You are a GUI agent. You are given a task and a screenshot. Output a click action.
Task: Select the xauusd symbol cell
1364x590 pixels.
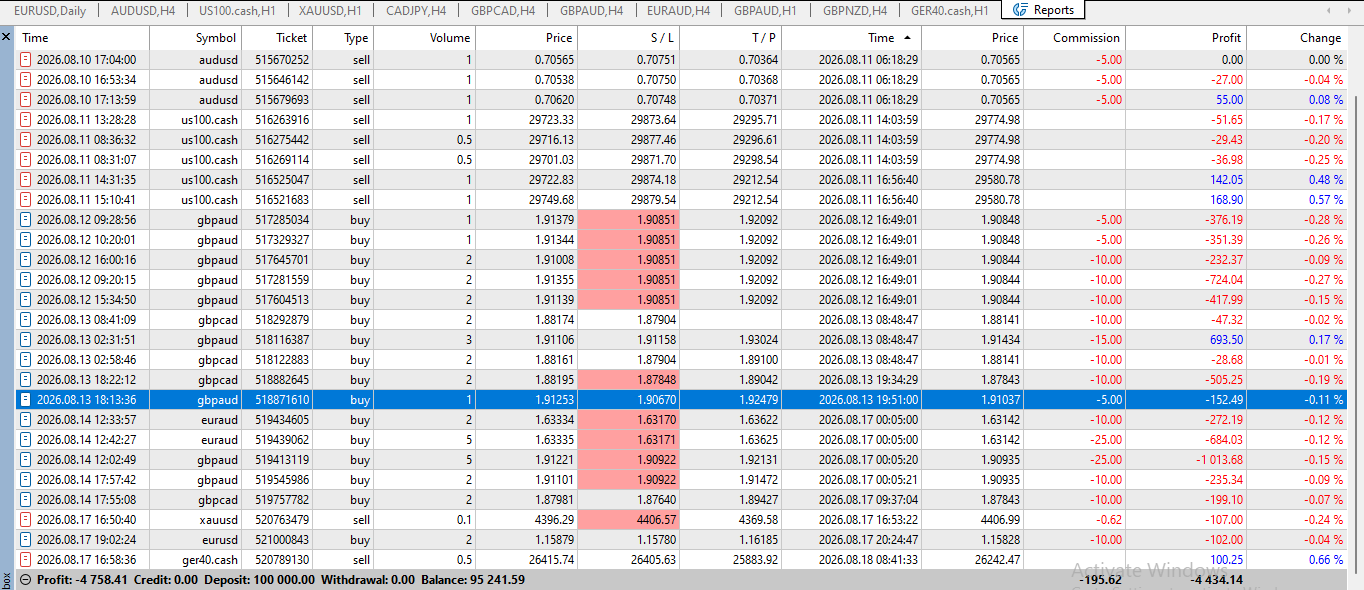pyautogui.click(x=217, y=520)
